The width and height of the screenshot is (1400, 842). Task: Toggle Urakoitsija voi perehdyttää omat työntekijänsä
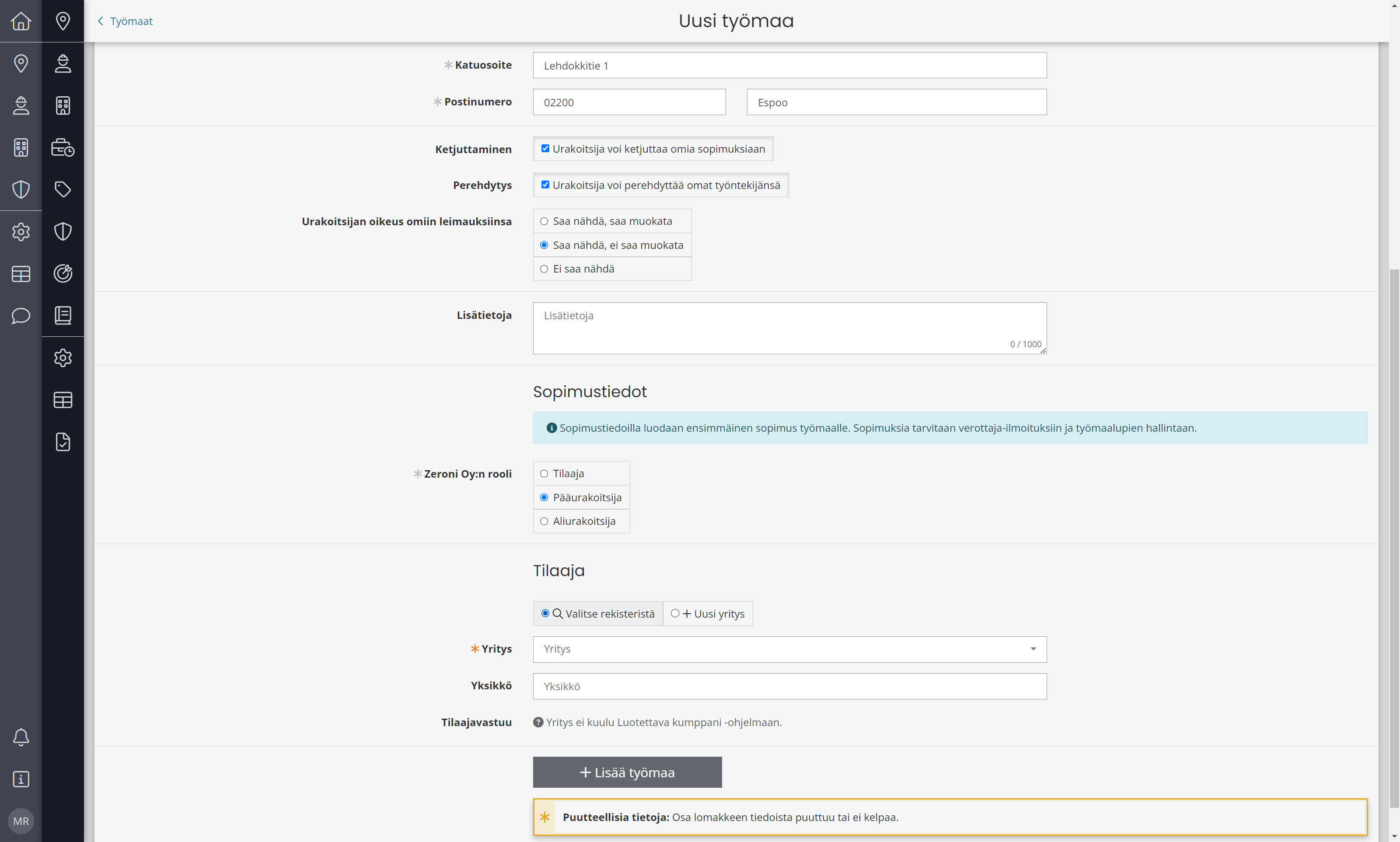point(545,185)
